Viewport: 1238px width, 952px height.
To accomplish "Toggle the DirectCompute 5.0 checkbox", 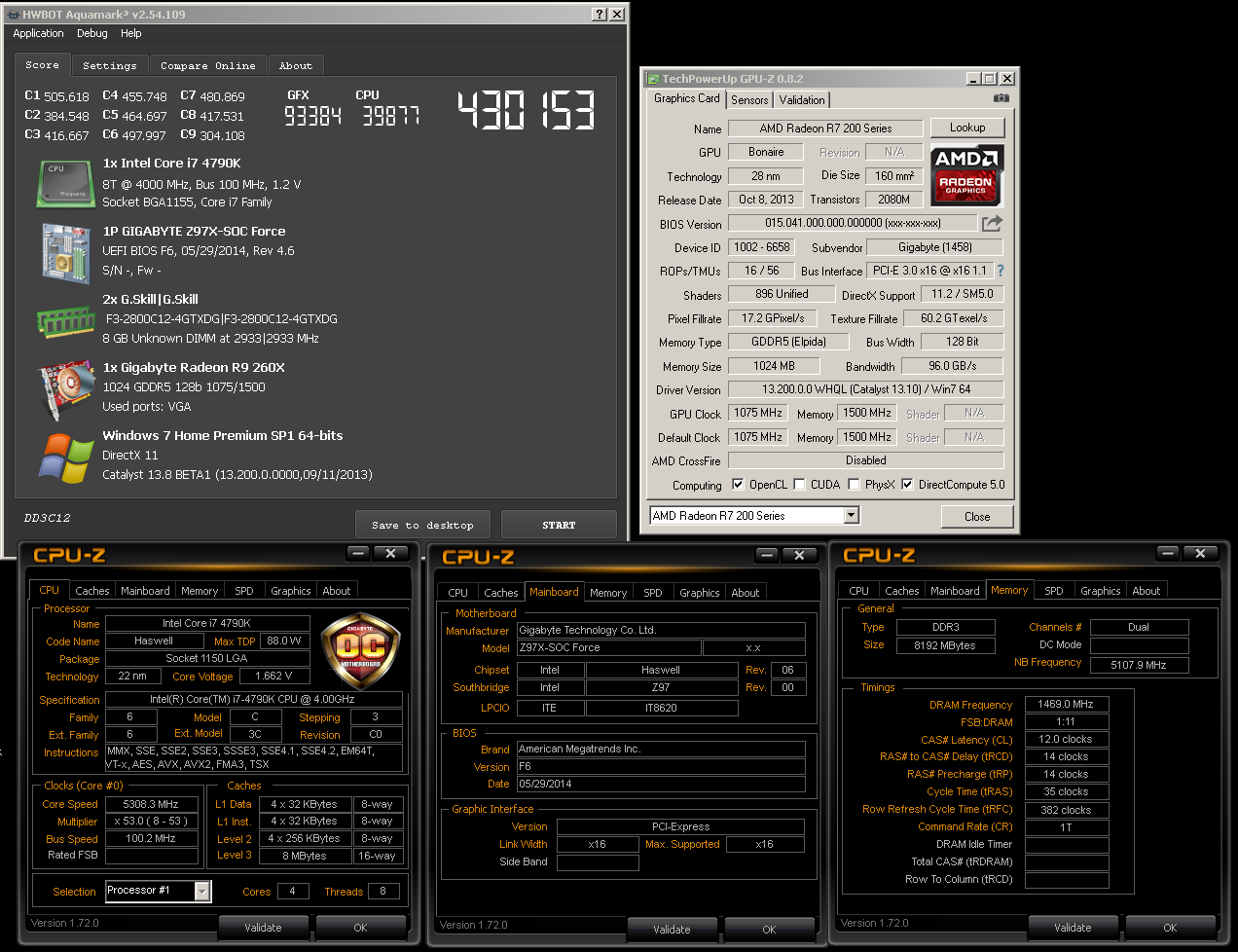I will coord(907,484).
